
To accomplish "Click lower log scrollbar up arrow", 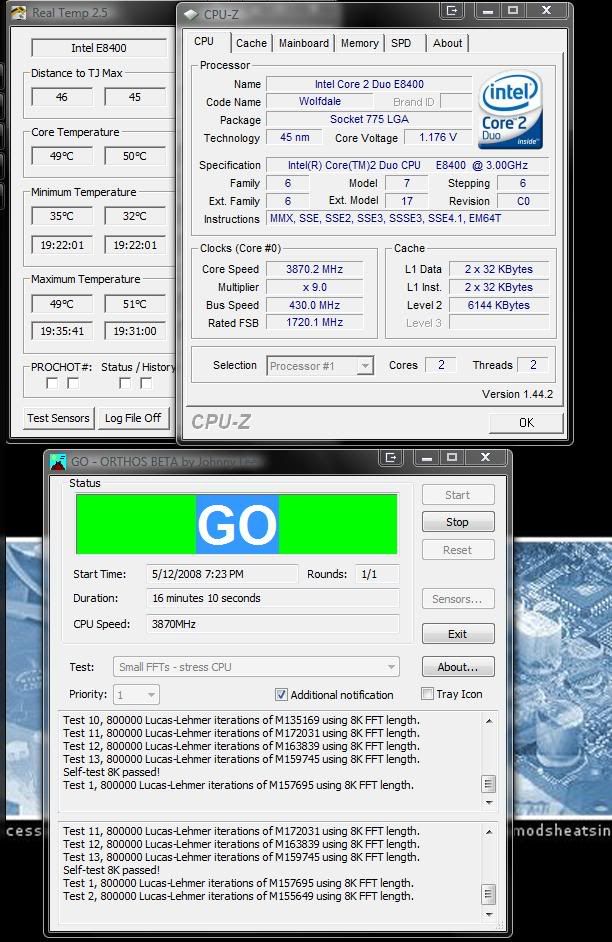I will coord(489,832).
